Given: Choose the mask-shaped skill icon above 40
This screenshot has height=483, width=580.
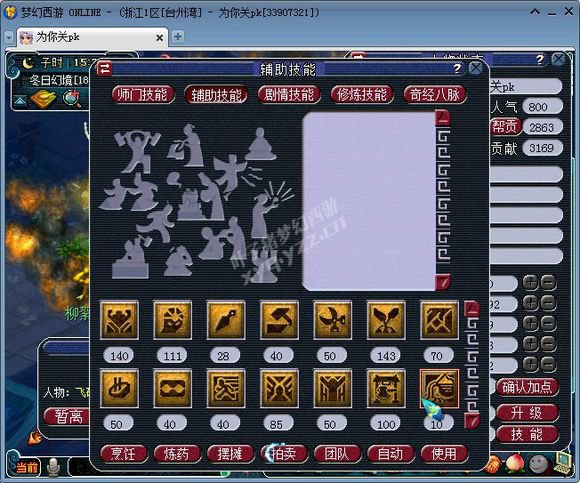Looking at the screenshot, I should (x=172, y=388).
